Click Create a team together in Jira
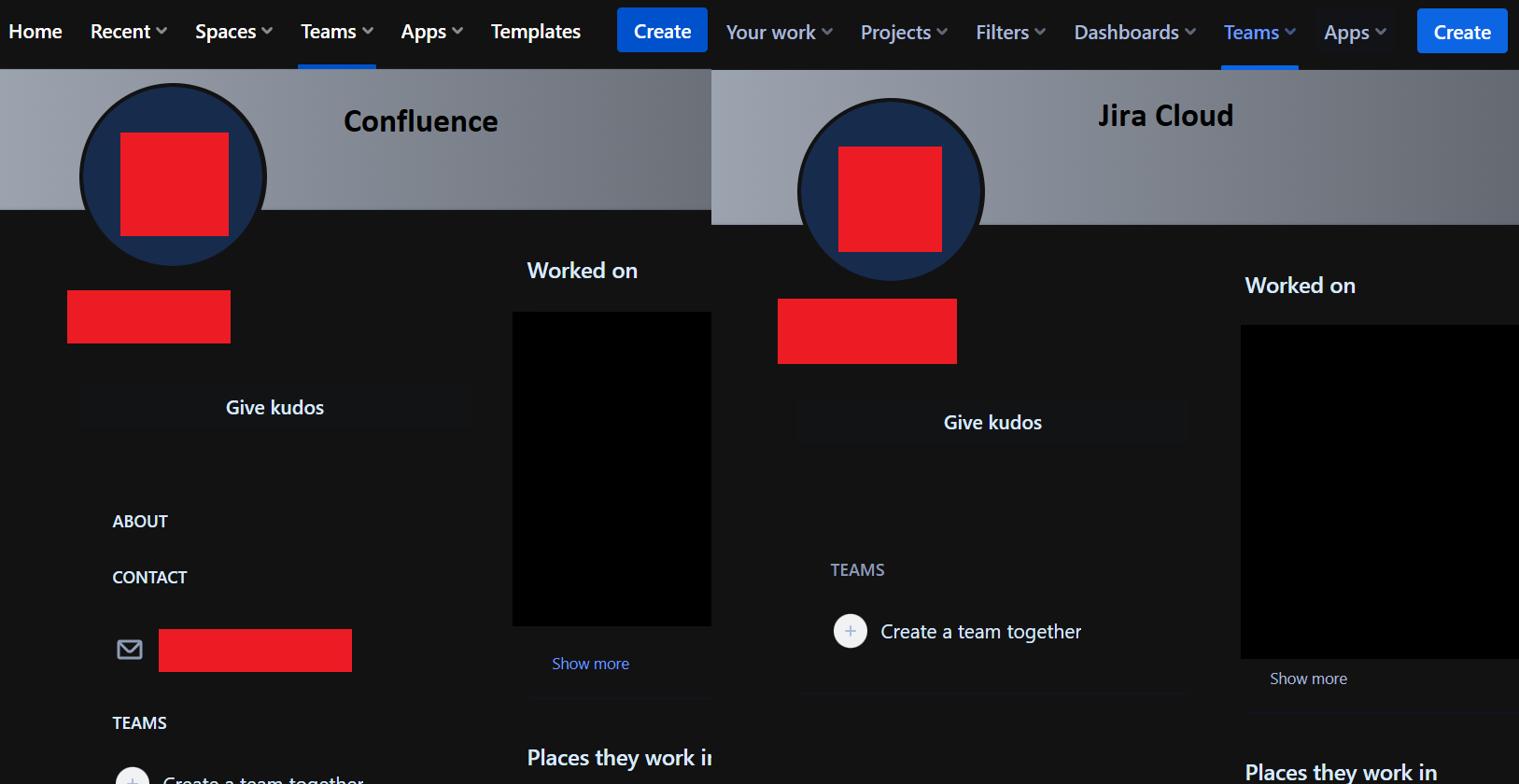 point(981,632)
